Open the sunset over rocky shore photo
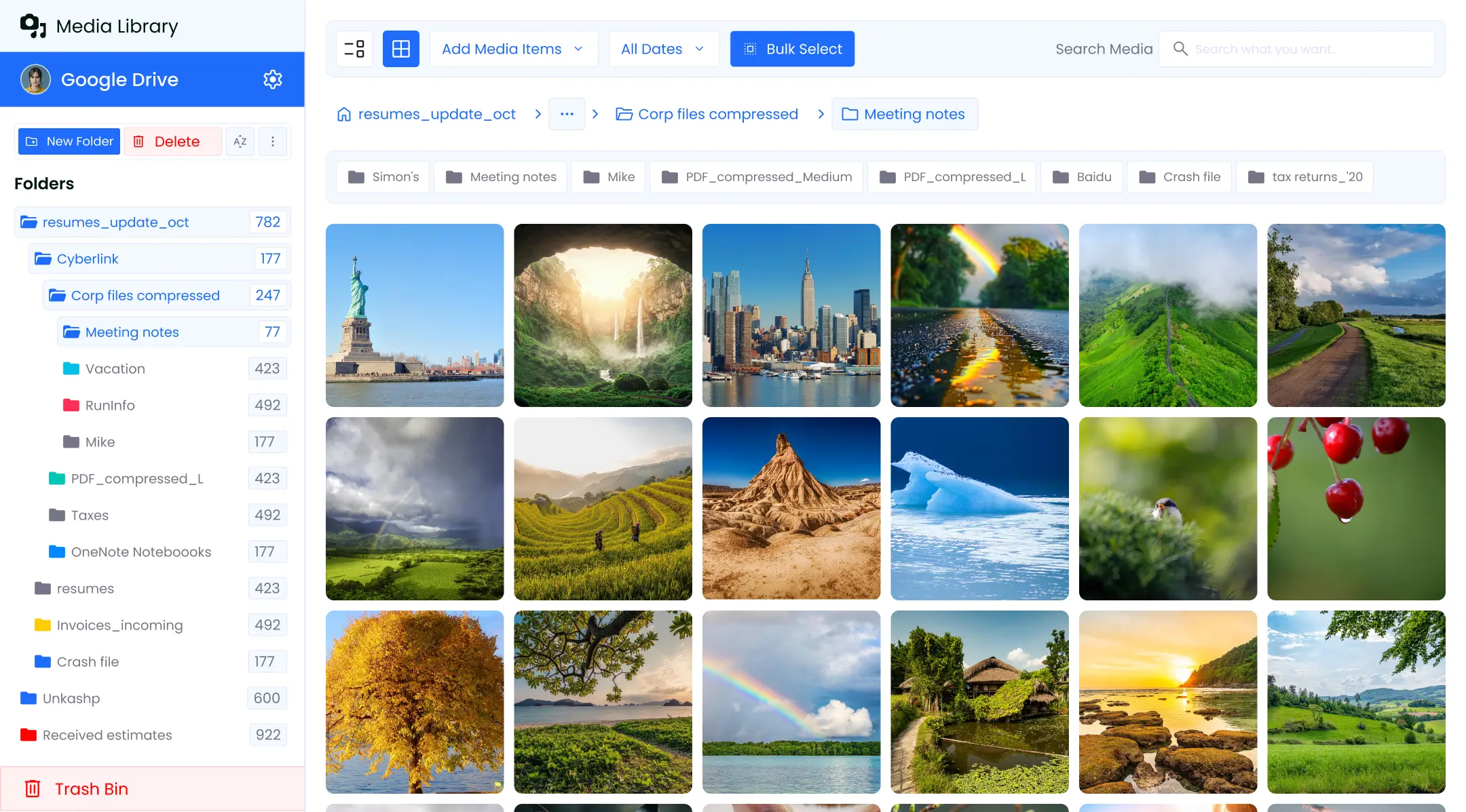Image resolution: width=1466 pixels, height=812 pixels. pos(1168,702)
